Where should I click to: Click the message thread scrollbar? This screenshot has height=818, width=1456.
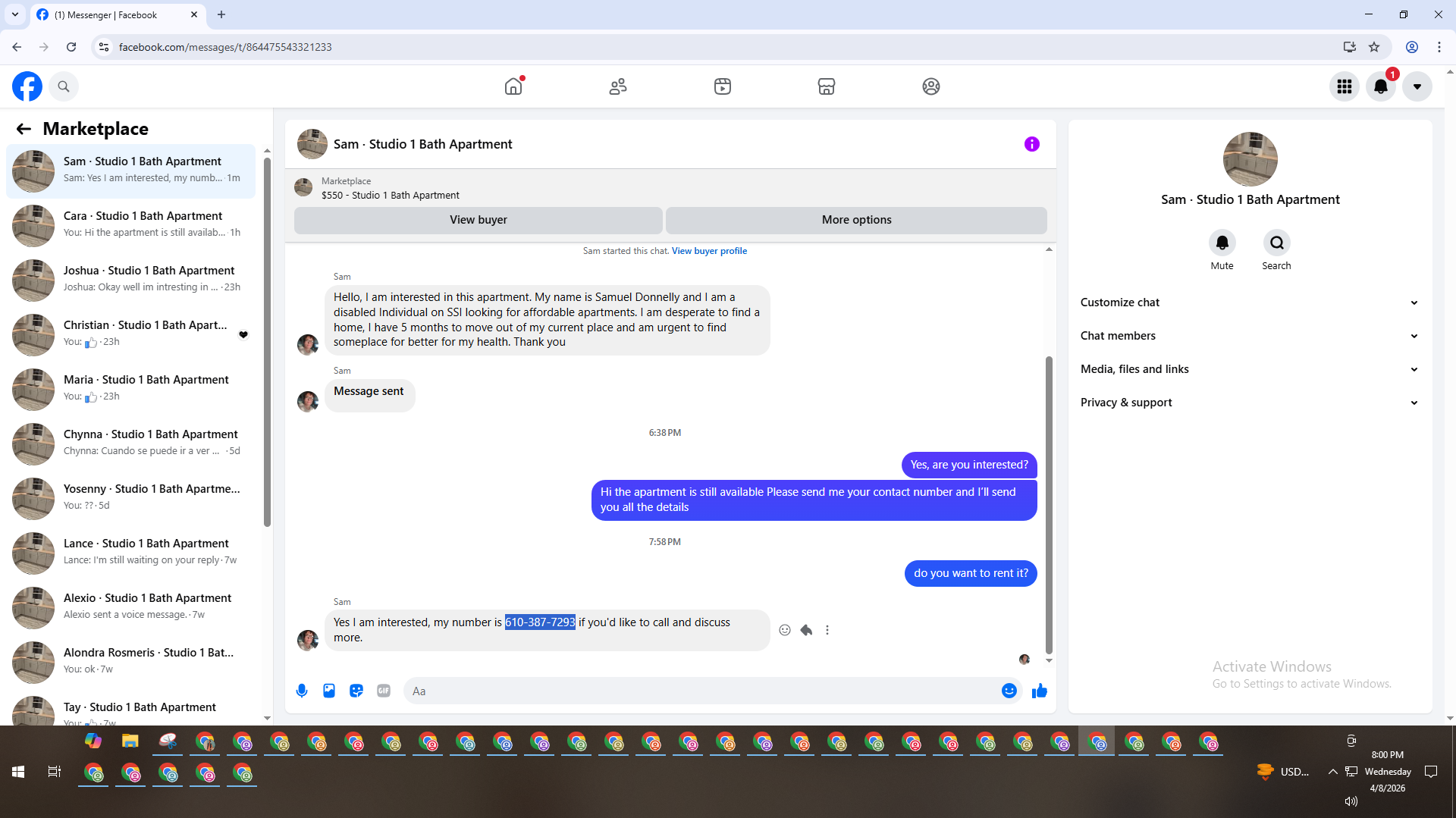click(x=1049, y=504)
